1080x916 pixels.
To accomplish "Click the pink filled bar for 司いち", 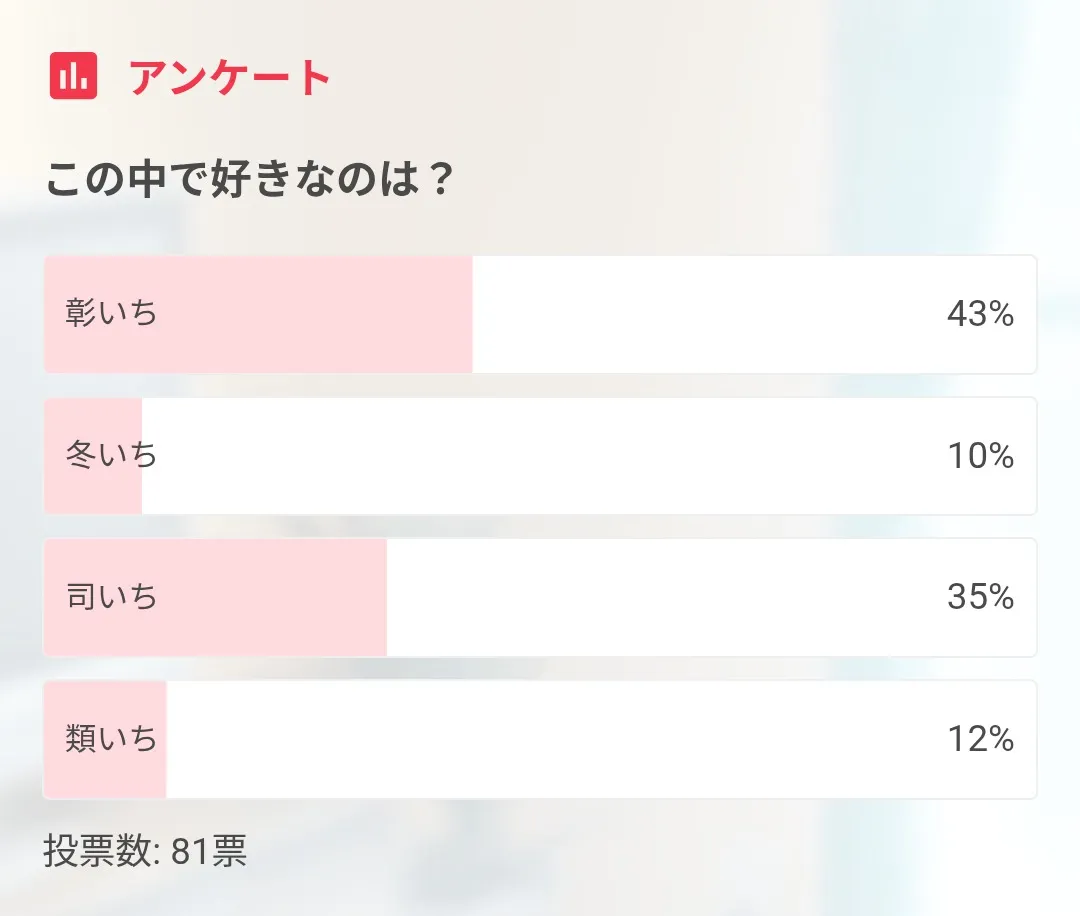I will click(280, 598).
